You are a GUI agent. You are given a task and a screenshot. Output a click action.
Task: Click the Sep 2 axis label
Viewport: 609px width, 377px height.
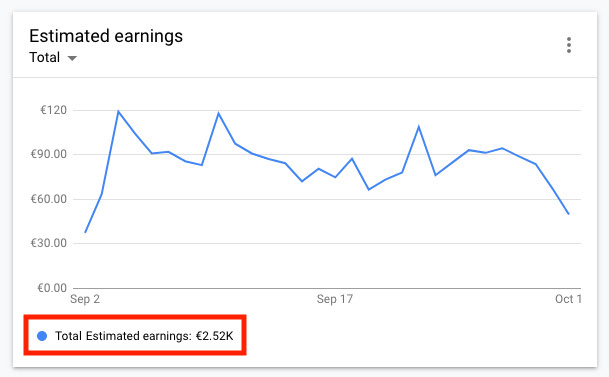tap(85, 299)
